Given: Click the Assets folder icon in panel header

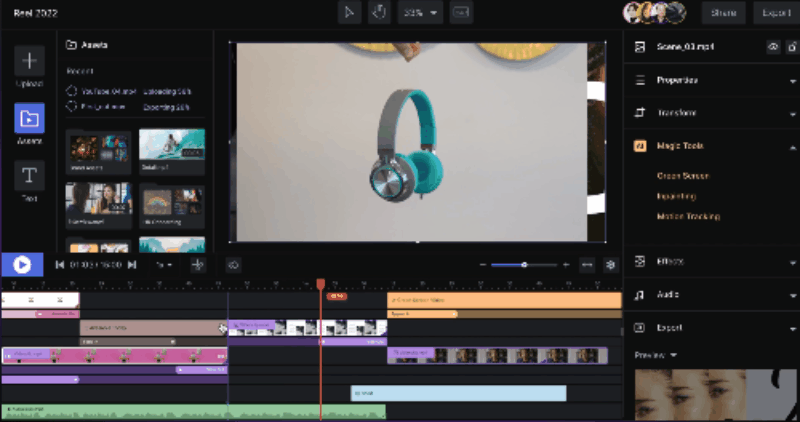Looking at the screenshot, I should pyautogui.click(x=71, y=45).
